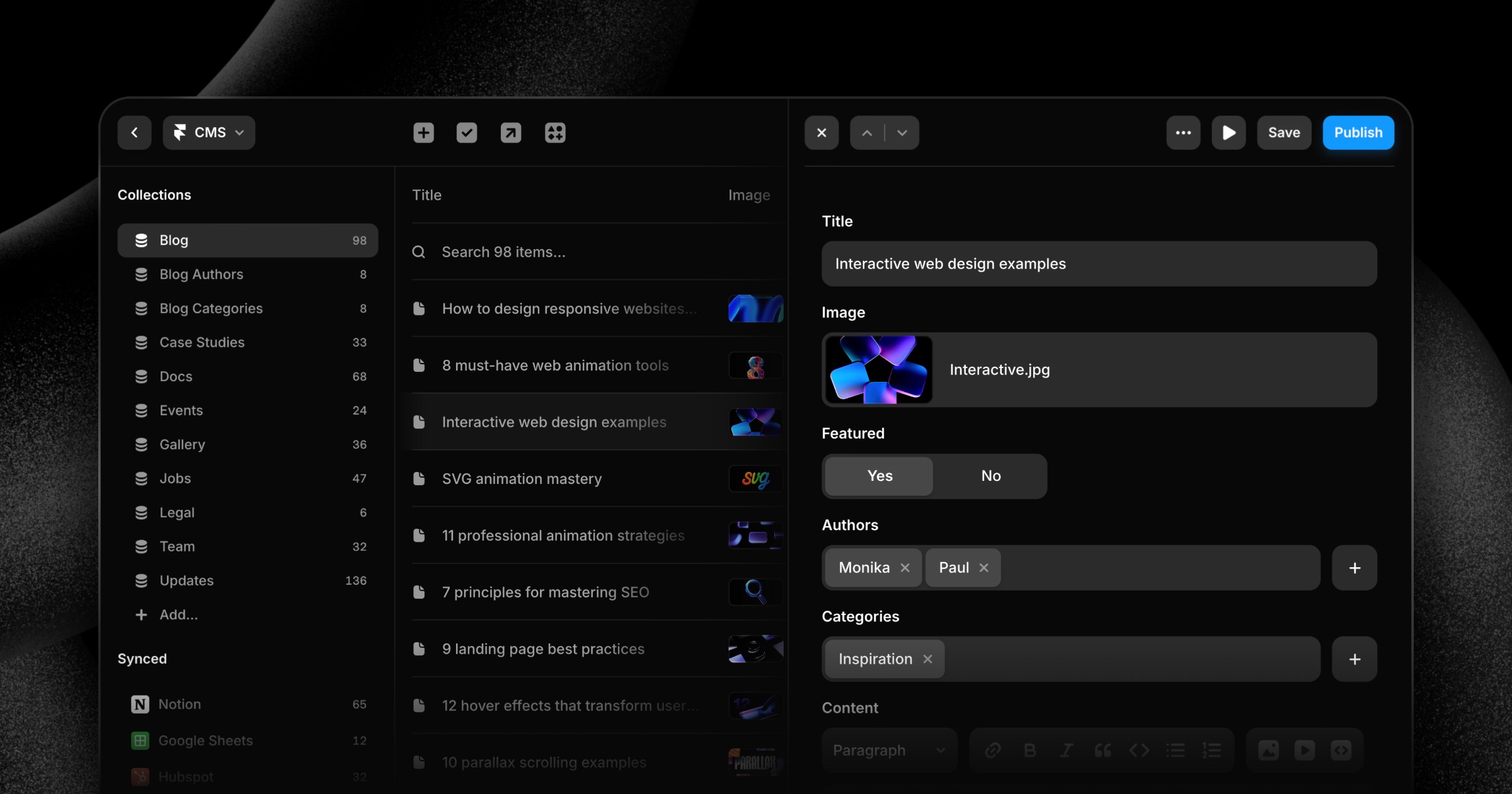Apply bold formatting in the Content toolbar
The height and width of the screenshot is (794, 1512).
click(1030, 750)
